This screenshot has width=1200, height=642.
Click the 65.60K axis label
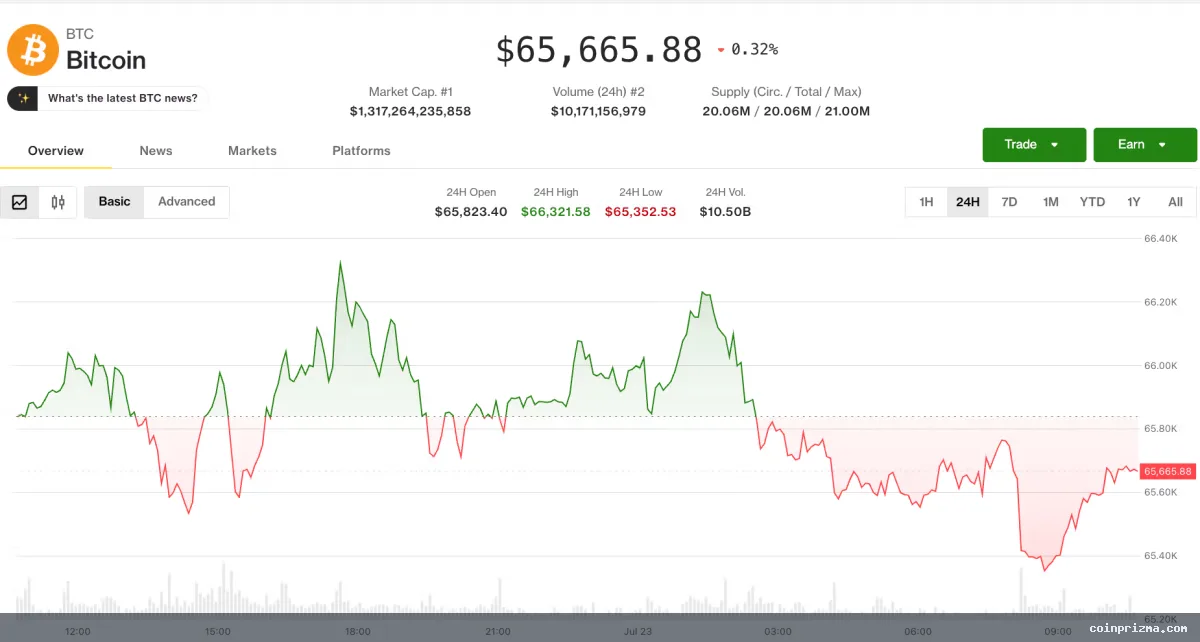[1161, 492]
